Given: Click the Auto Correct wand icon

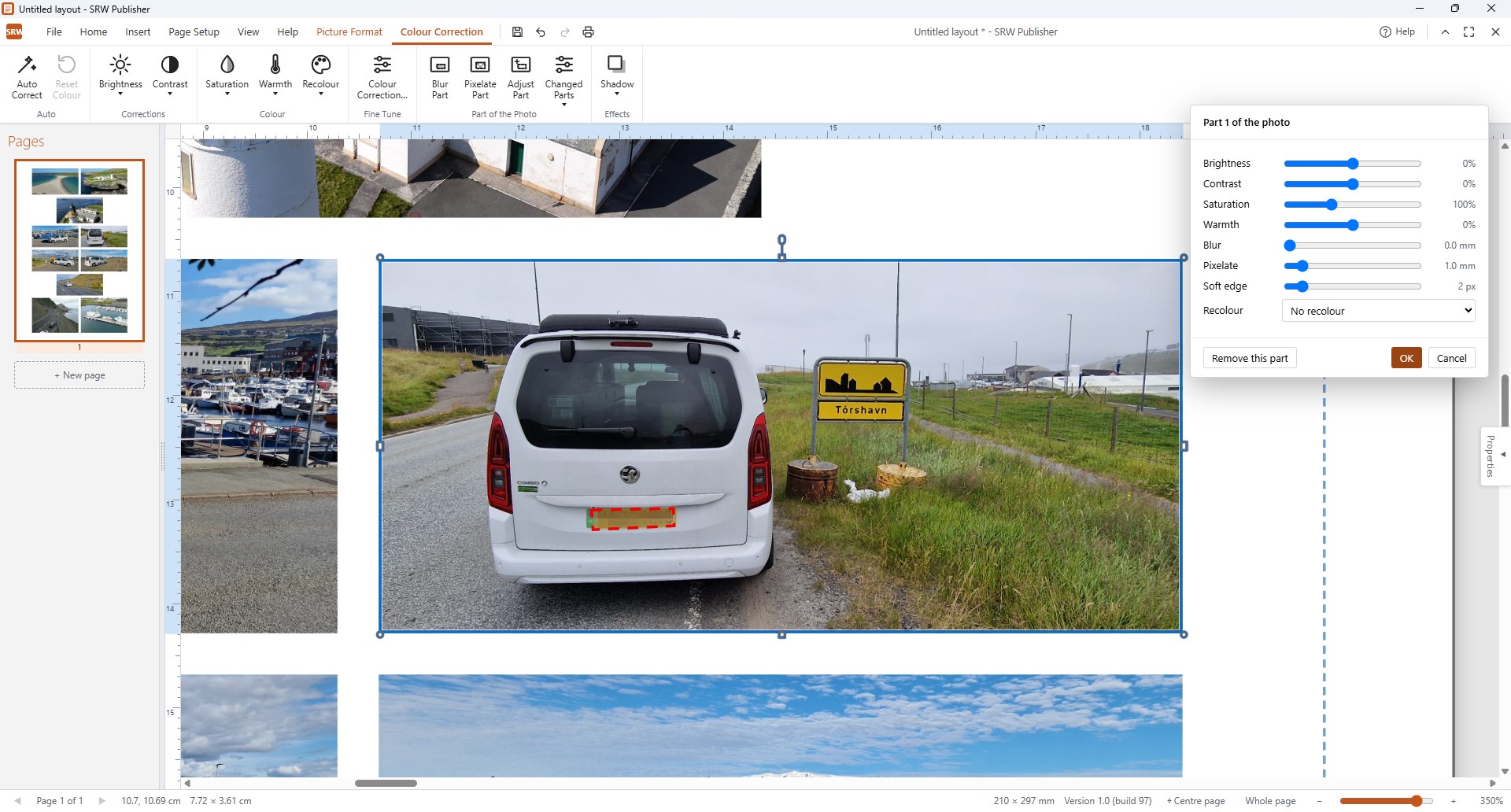Looking at the screenshot, I should pyautogui.click(x=27, y=65).
